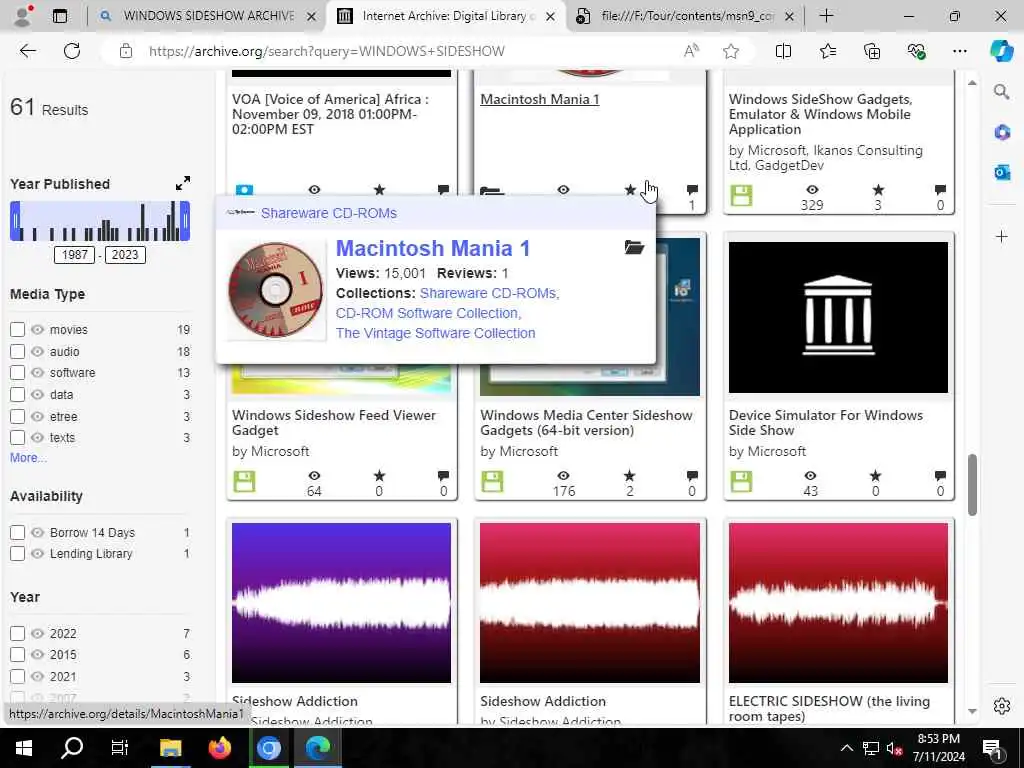1024x768 pixels.
Task: Check the etree media type box
Action: point(18,416)
